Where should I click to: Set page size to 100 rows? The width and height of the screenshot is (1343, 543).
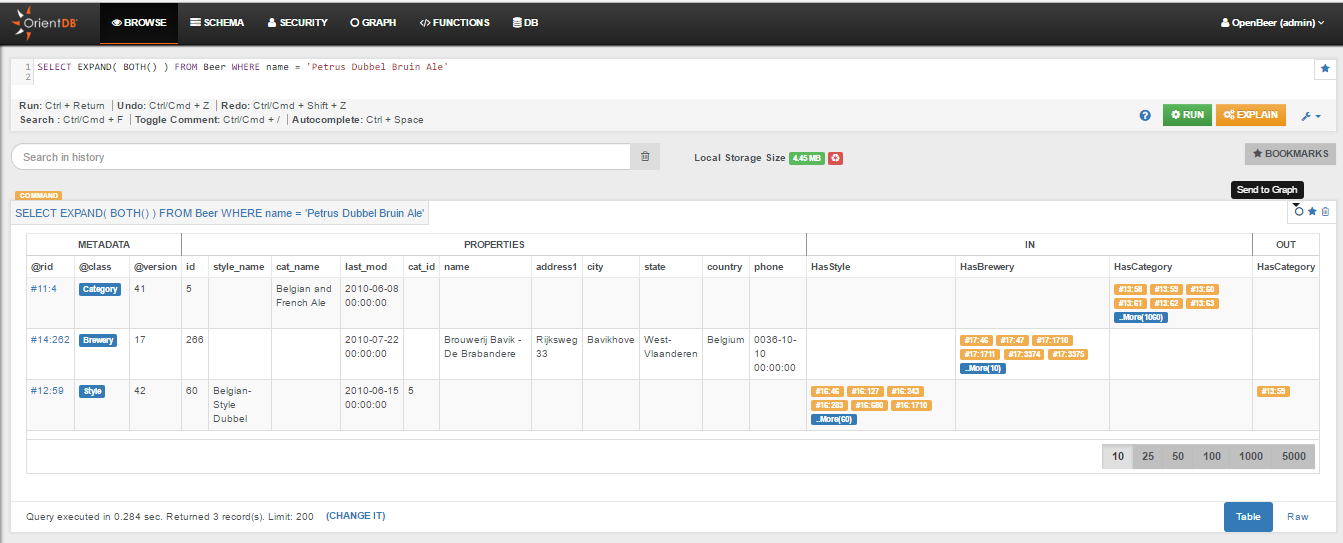pyautogui.click(x=1212, y=456)
